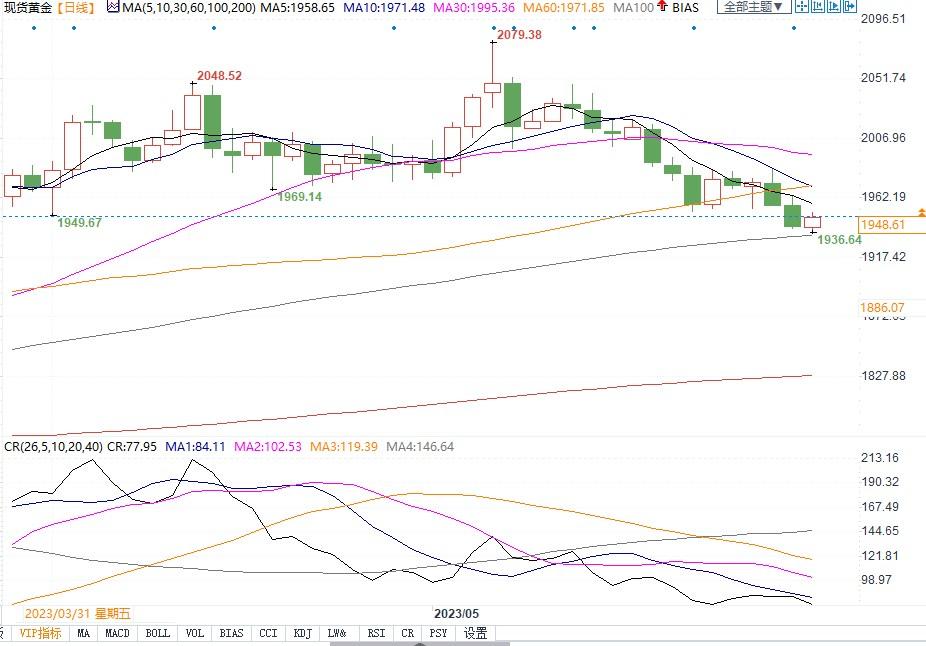This screenshot has width=926, height=646.
Task: Select the PSY indicator tab
Action: click(438, 633)
